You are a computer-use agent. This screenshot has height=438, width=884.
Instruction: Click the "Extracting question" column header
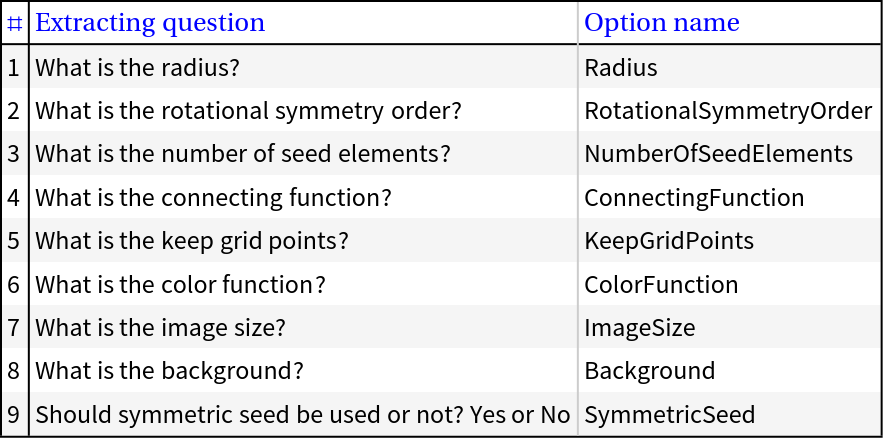pos(150,23)
